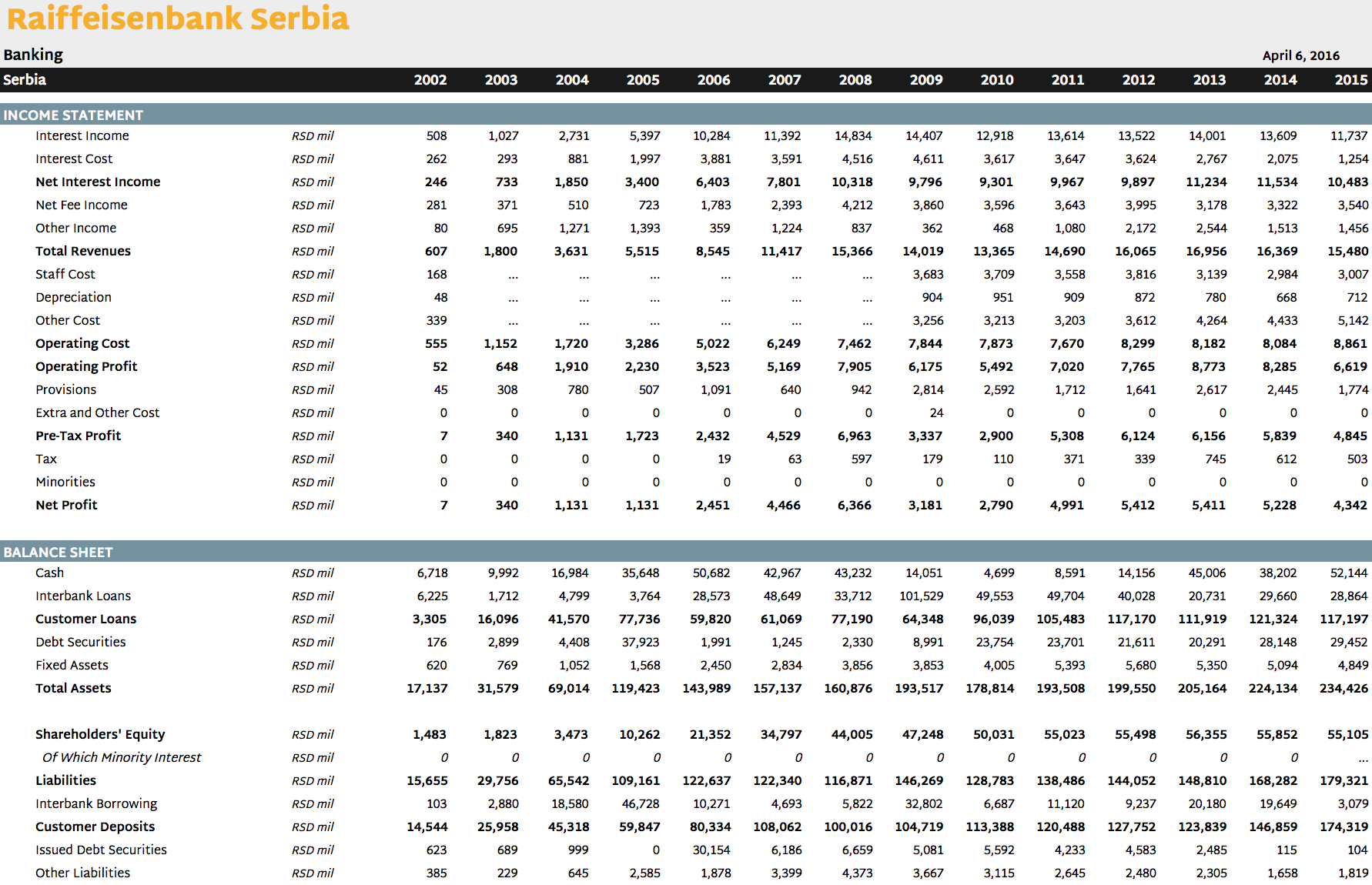Screen dimensions: 1372x885
Task: Select the Net Profit row label
Action: [66, 506]
